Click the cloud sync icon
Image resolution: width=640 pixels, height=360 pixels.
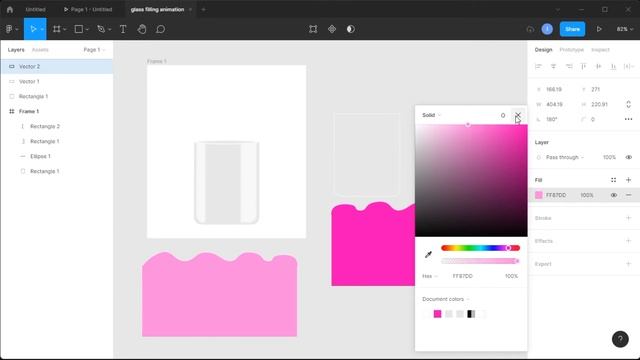(530, 29)
